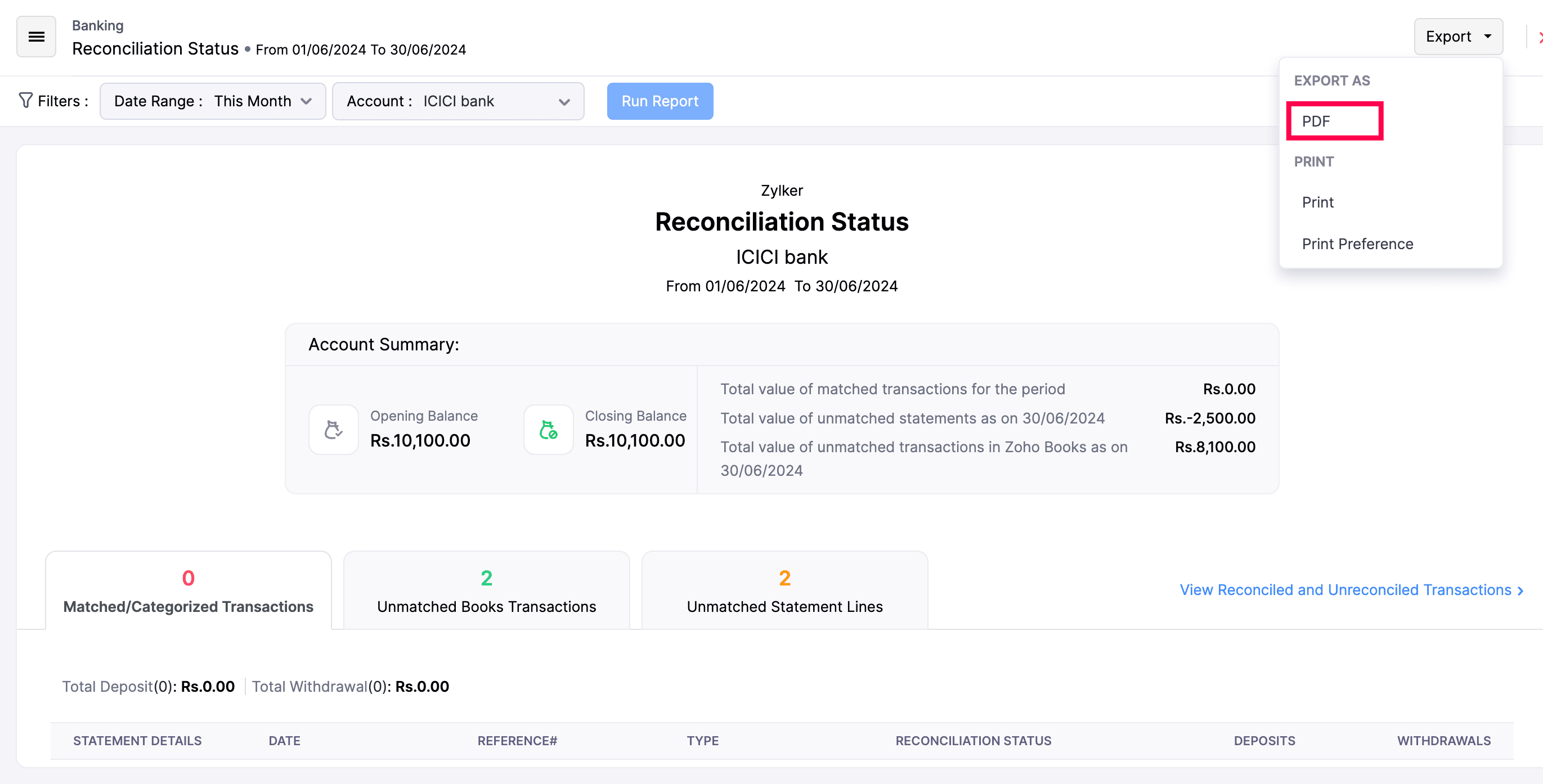Open the hamburger menu icon
Screen dimensions: 1543x784
[x=36, y=37]
